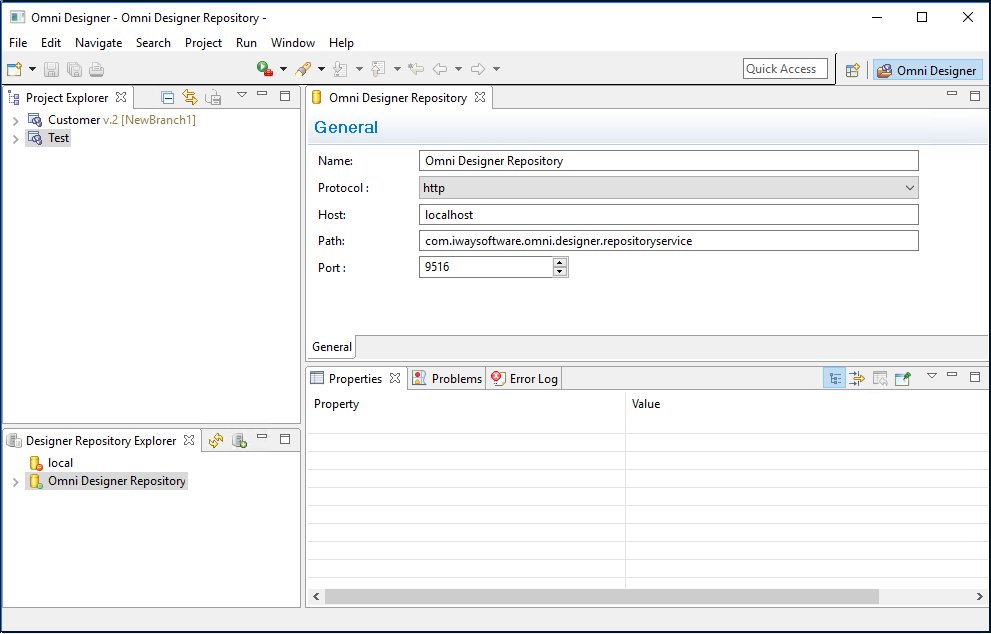Select the Test project in Project Explorer
Viewport: 991px width, 634px height.
(x=48, y=138)
